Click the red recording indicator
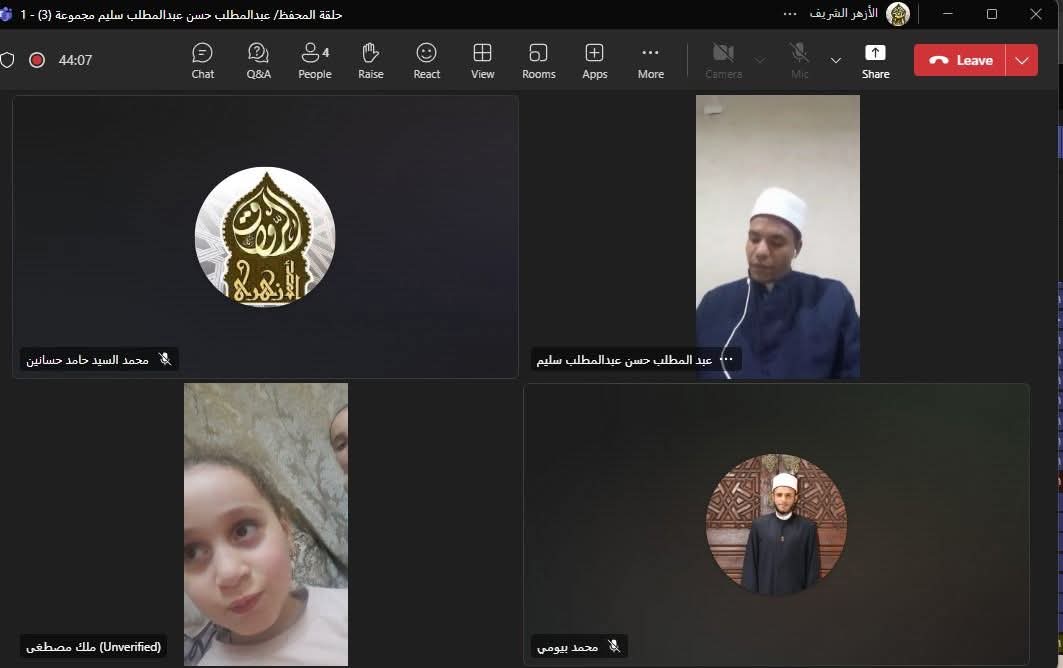This screenshot has width=1063, height=668. point(37,60)
